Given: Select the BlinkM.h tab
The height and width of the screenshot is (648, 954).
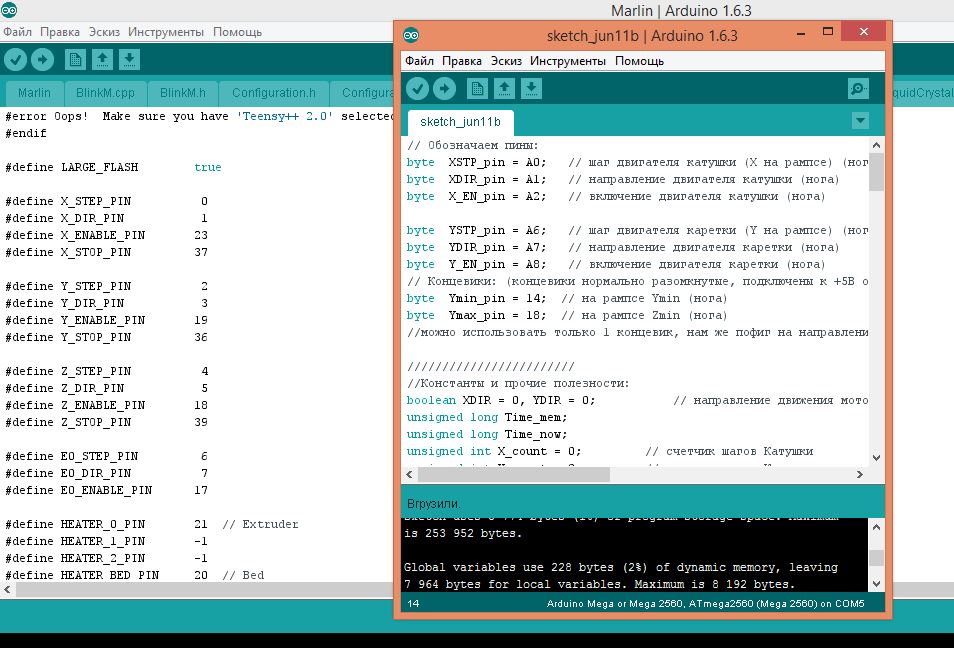Looking at the screenshot, I should click(x=183, y=93).
